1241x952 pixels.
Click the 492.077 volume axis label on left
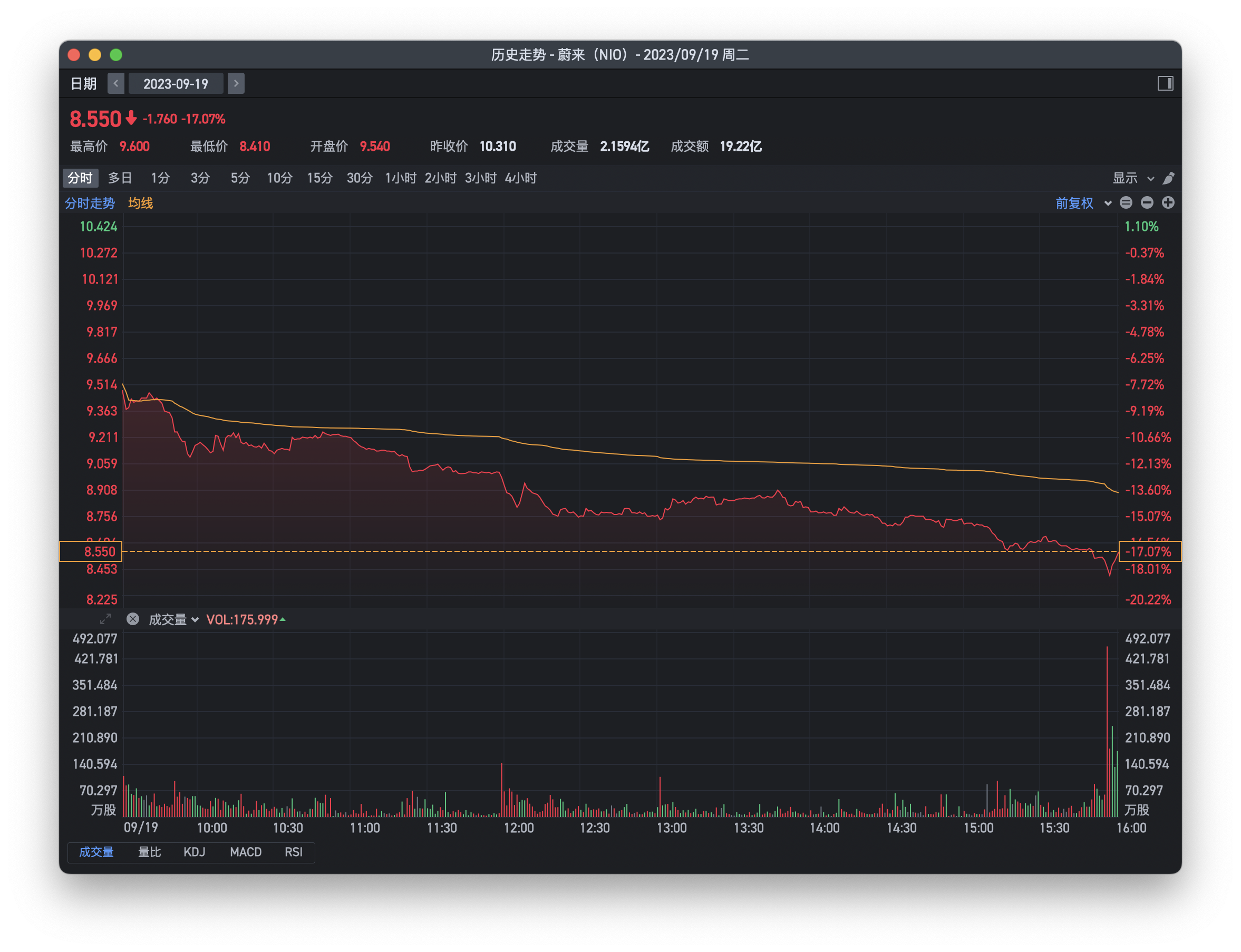click(95, 638)
